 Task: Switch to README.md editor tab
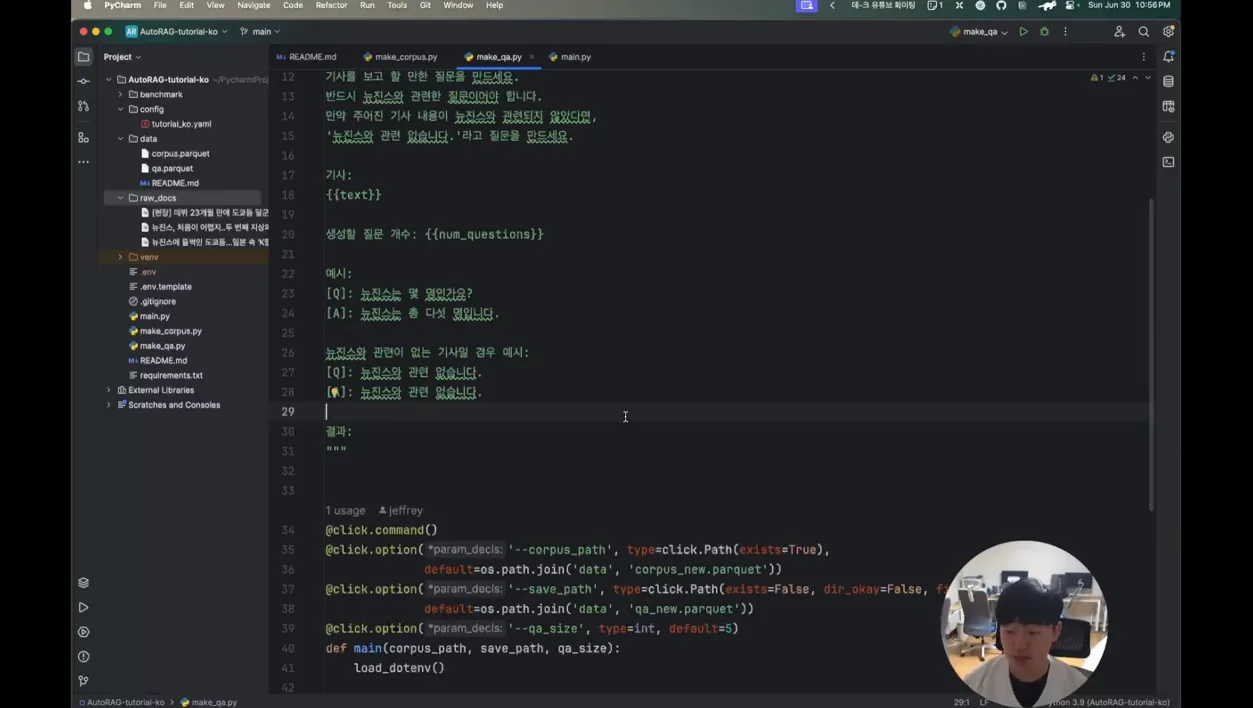(306, 57)
